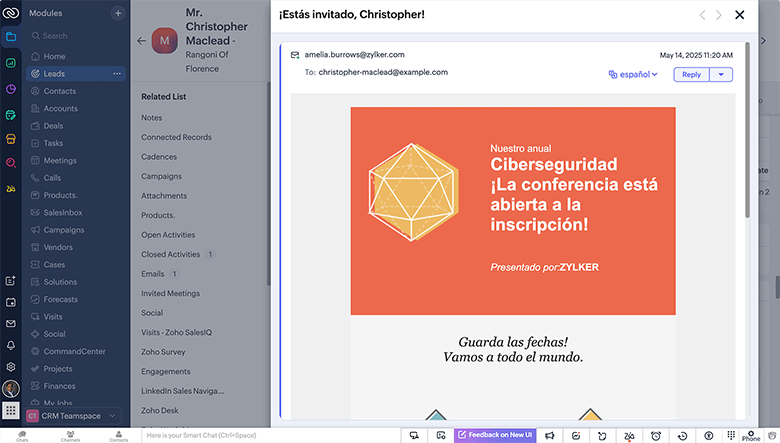
Task: Click the Mr. Christopher Maclead avatar
Action: pos(164,41)
